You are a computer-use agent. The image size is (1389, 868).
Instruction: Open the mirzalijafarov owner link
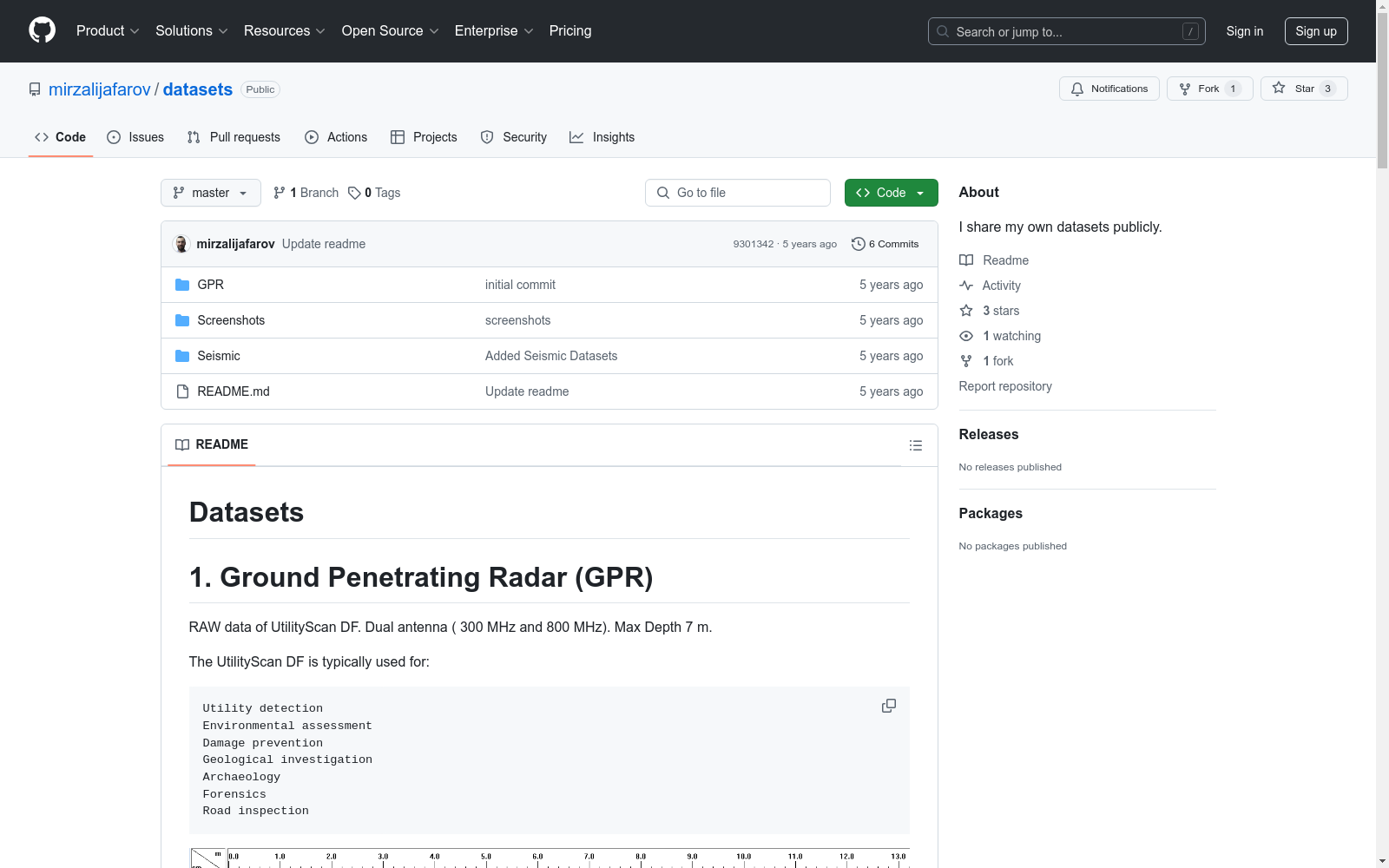pyautogui.click(x=100, y=89)
